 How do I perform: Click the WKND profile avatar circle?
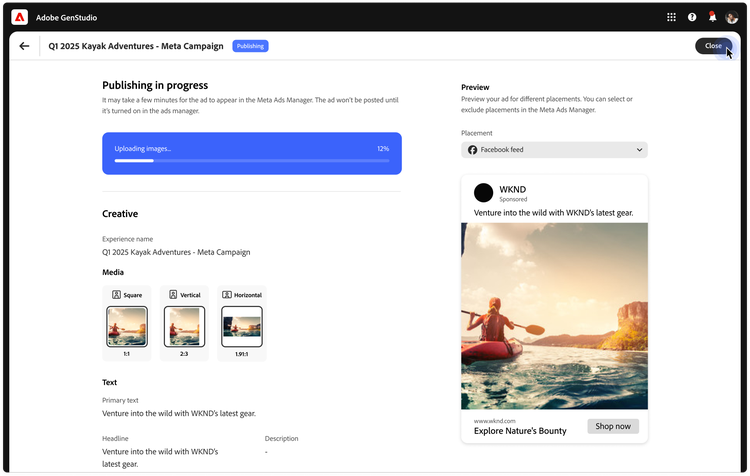pos(484,193)
